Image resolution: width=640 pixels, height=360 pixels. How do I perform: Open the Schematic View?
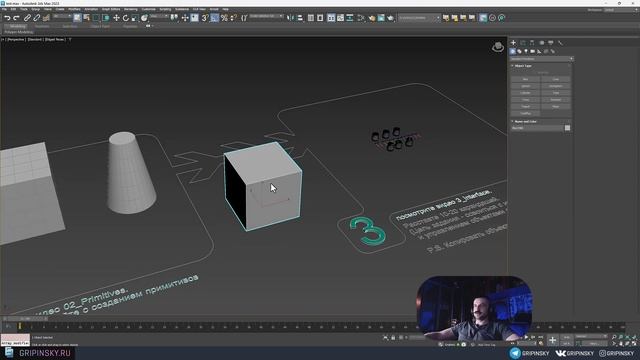click(x=350, y=18)
